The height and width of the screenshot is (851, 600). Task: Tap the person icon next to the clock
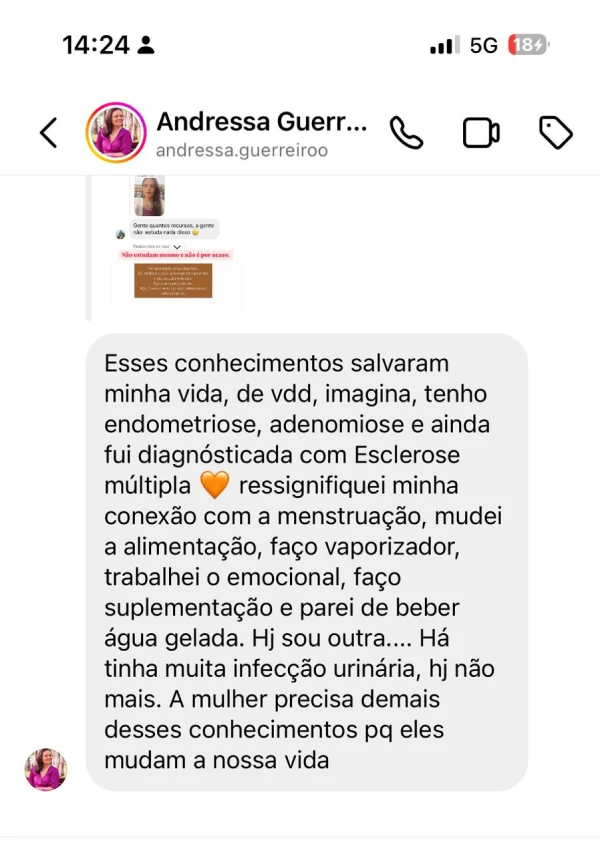(145, 45)
